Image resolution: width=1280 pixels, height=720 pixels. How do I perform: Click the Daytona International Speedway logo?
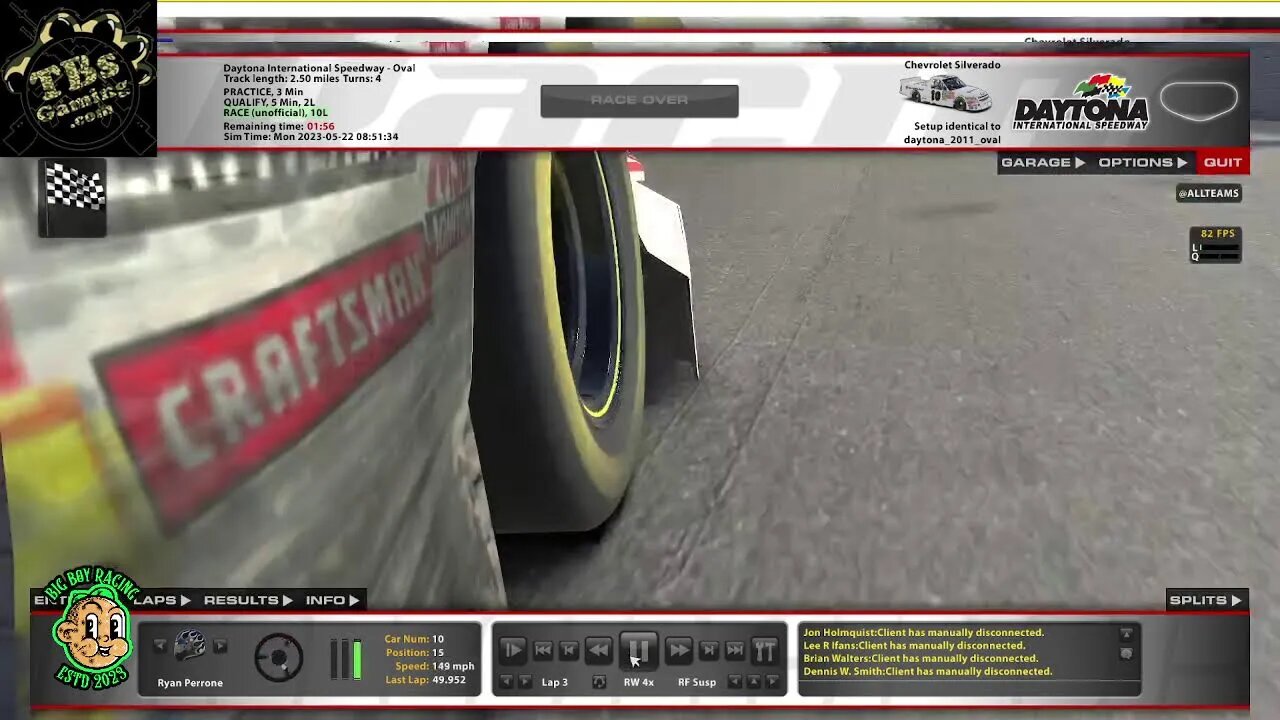(1081, 102)
